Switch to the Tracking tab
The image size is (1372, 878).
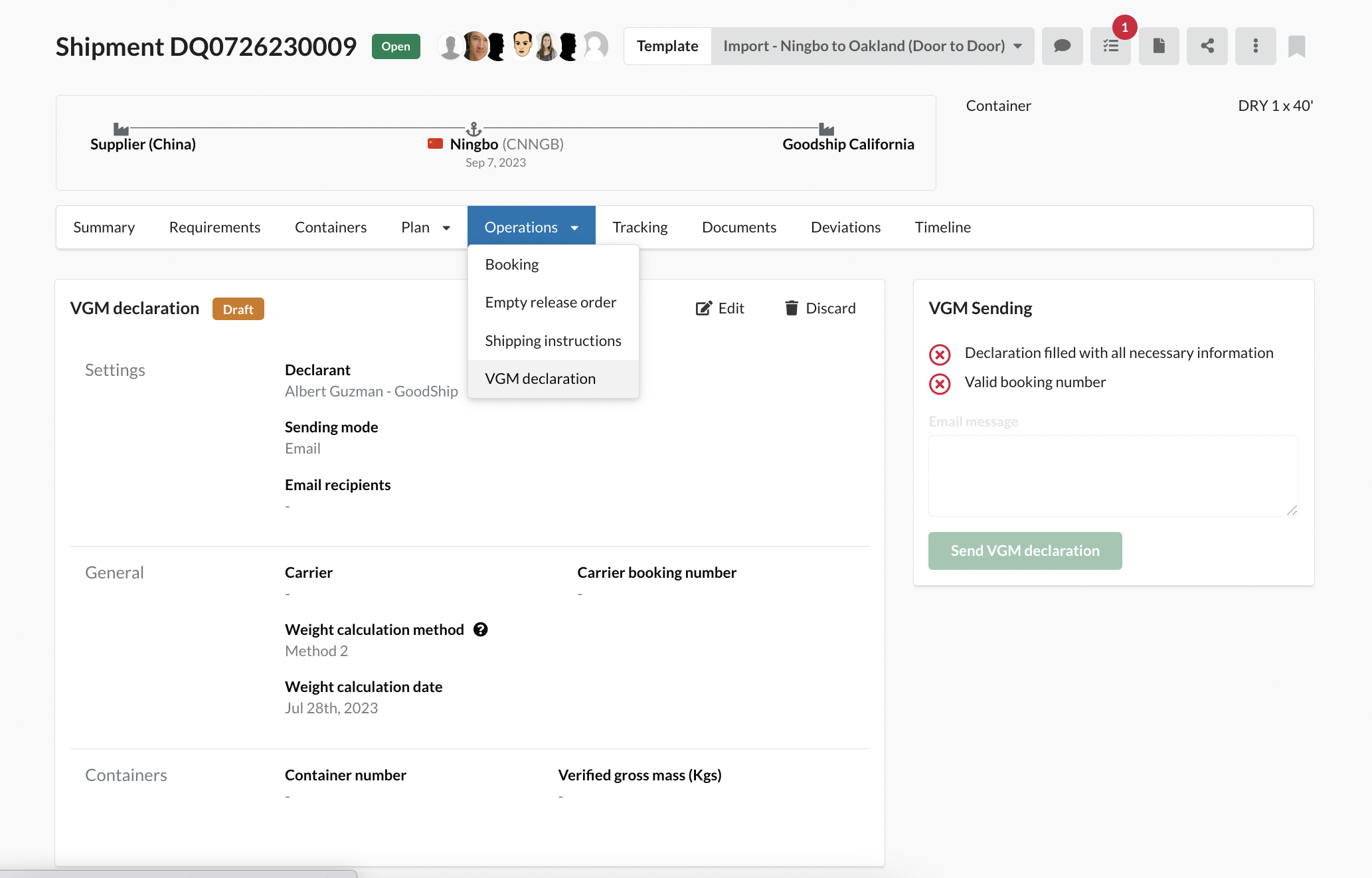tap(640, 227)
